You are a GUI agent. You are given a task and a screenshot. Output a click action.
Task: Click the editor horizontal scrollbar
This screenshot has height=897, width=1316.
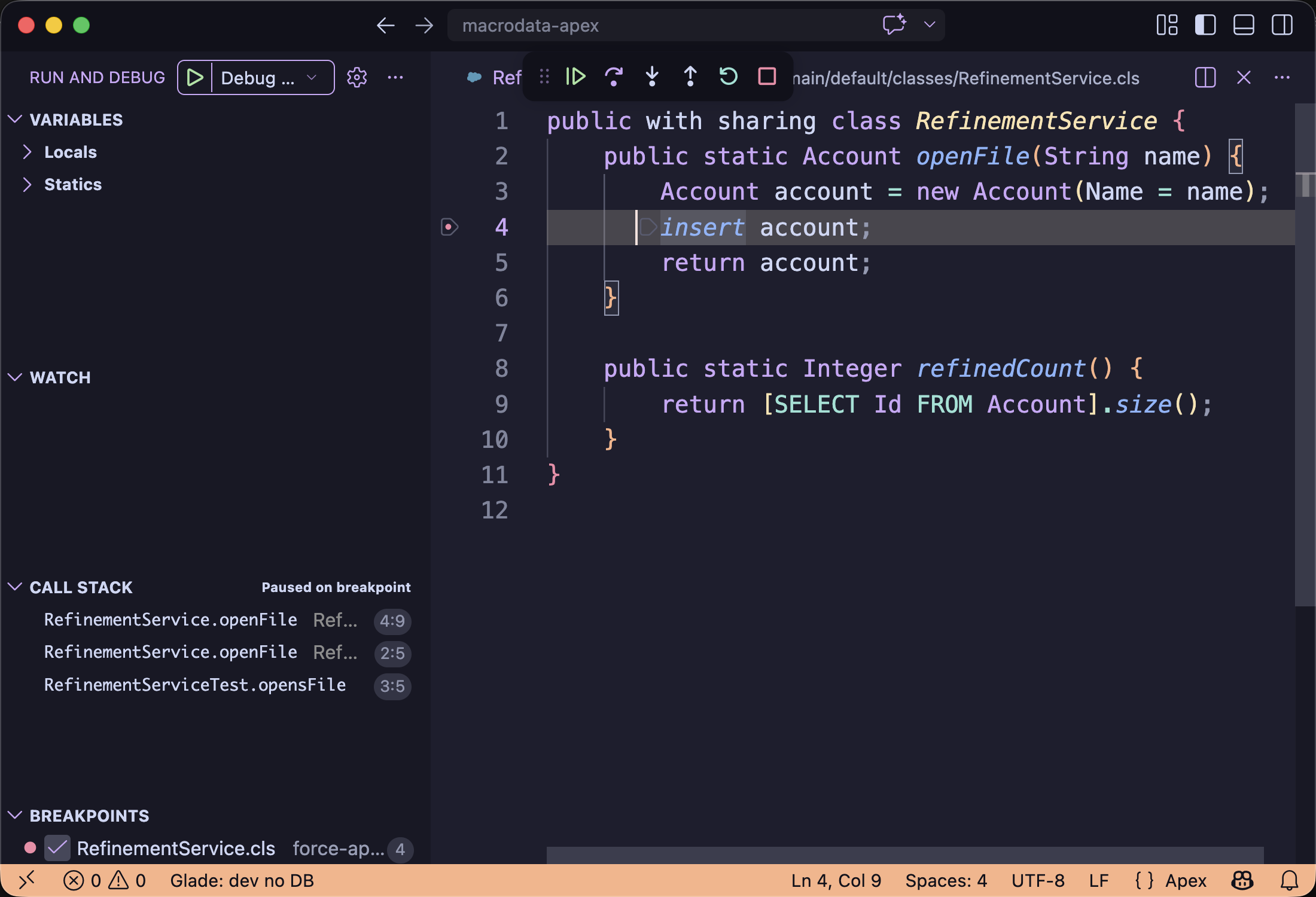pyautogui.click(x=904, y=855)
